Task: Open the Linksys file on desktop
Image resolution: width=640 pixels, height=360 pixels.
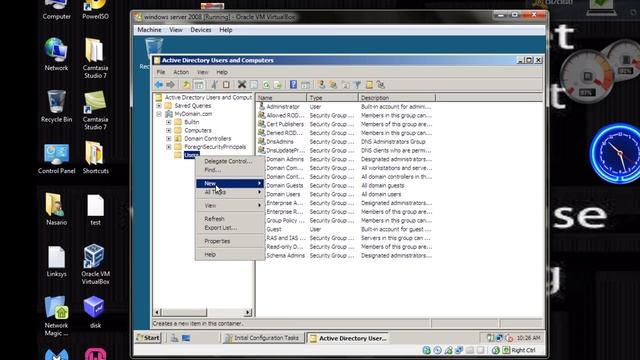Action: [x=56, y=261]
